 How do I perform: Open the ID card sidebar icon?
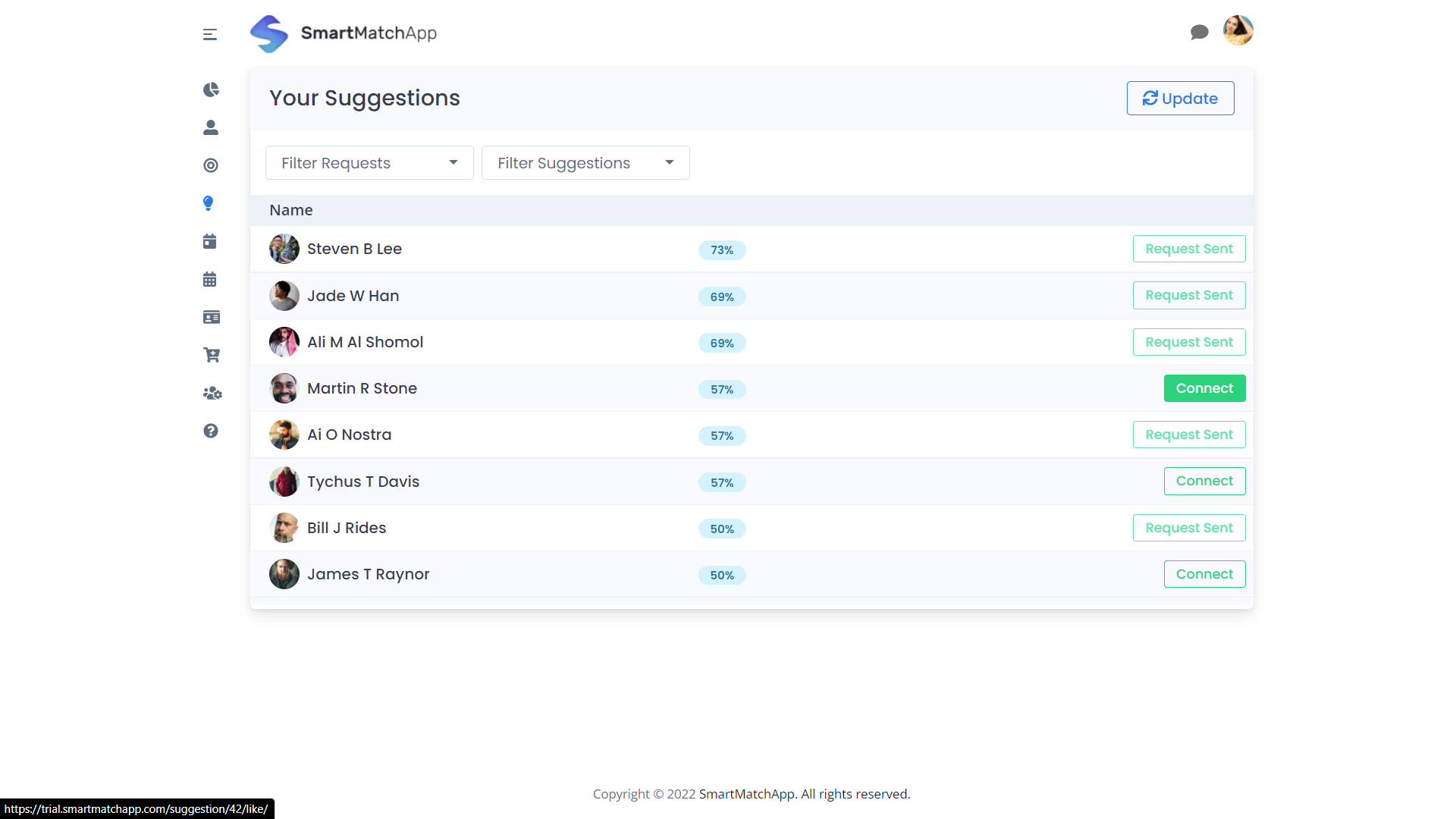click(212, 317)
